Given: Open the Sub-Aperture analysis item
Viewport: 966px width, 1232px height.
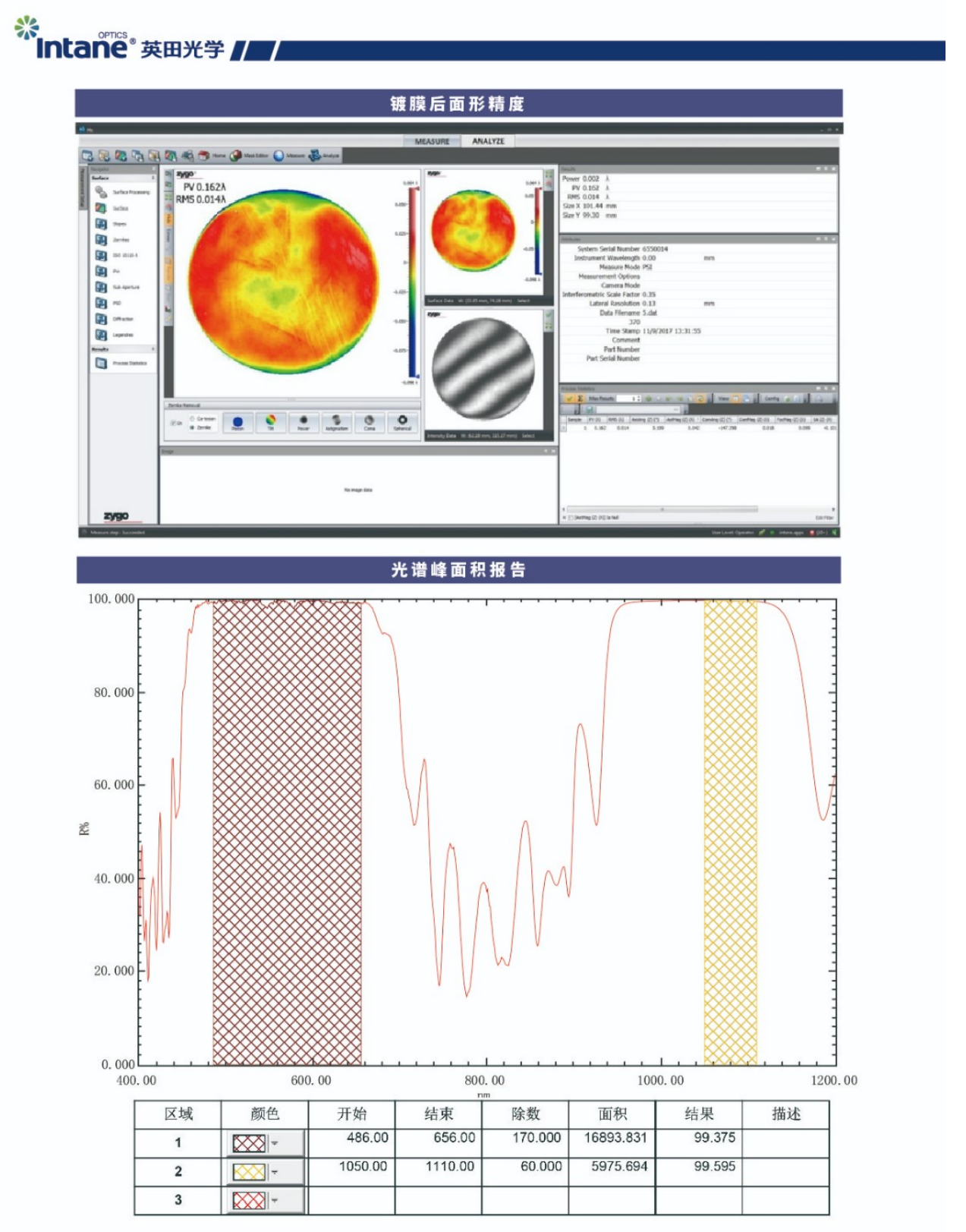Looking at the screenshot, I should click(101, 287).
